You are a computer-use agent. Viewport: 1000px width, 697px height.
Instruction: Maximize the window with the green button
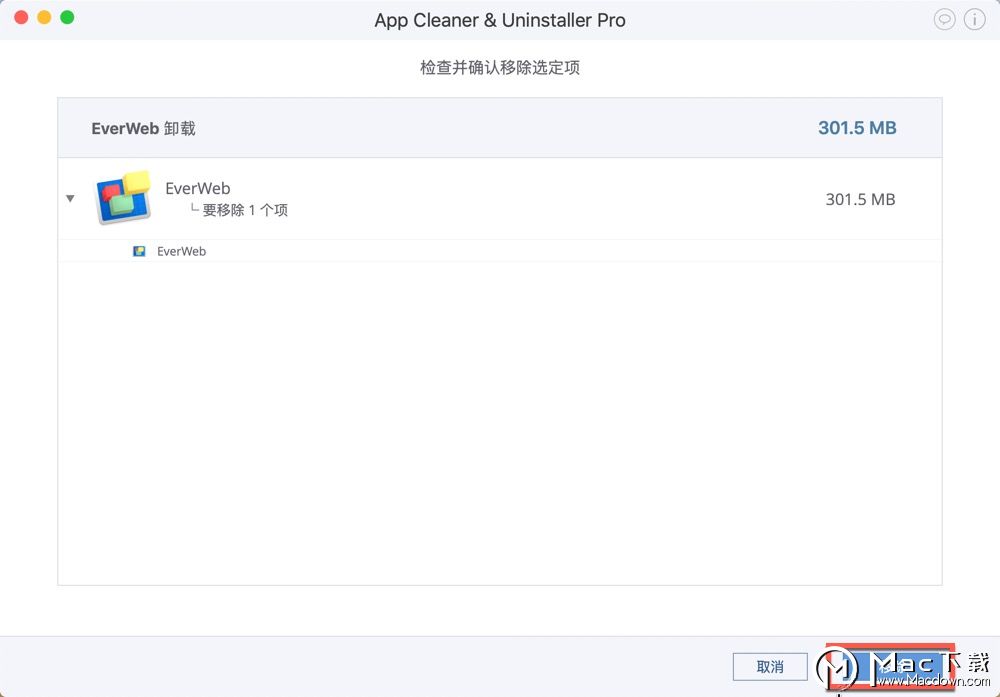point(67,17)
